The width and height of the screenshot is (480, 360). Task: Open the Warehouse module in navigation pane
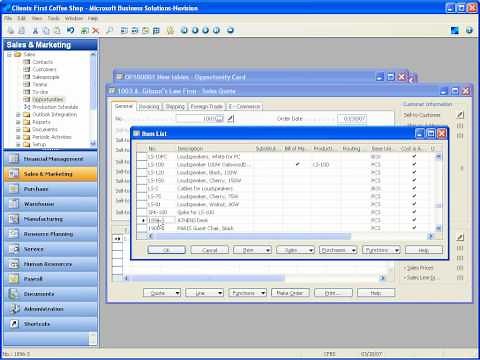coord(50,204)
